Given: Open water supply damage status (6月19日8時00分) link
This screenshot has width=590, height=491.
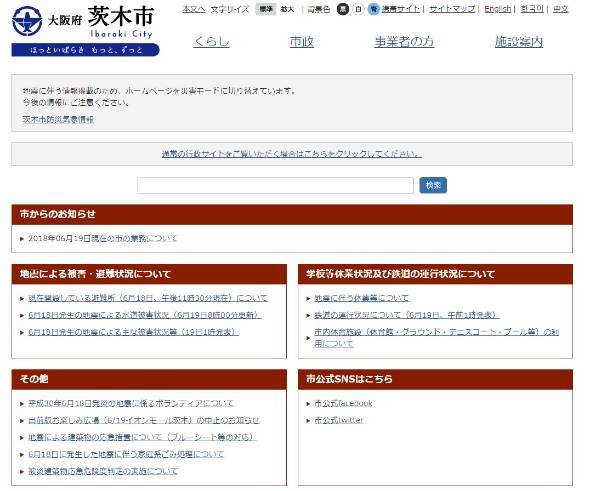Looking at the screenshot, I should (145, 315).
